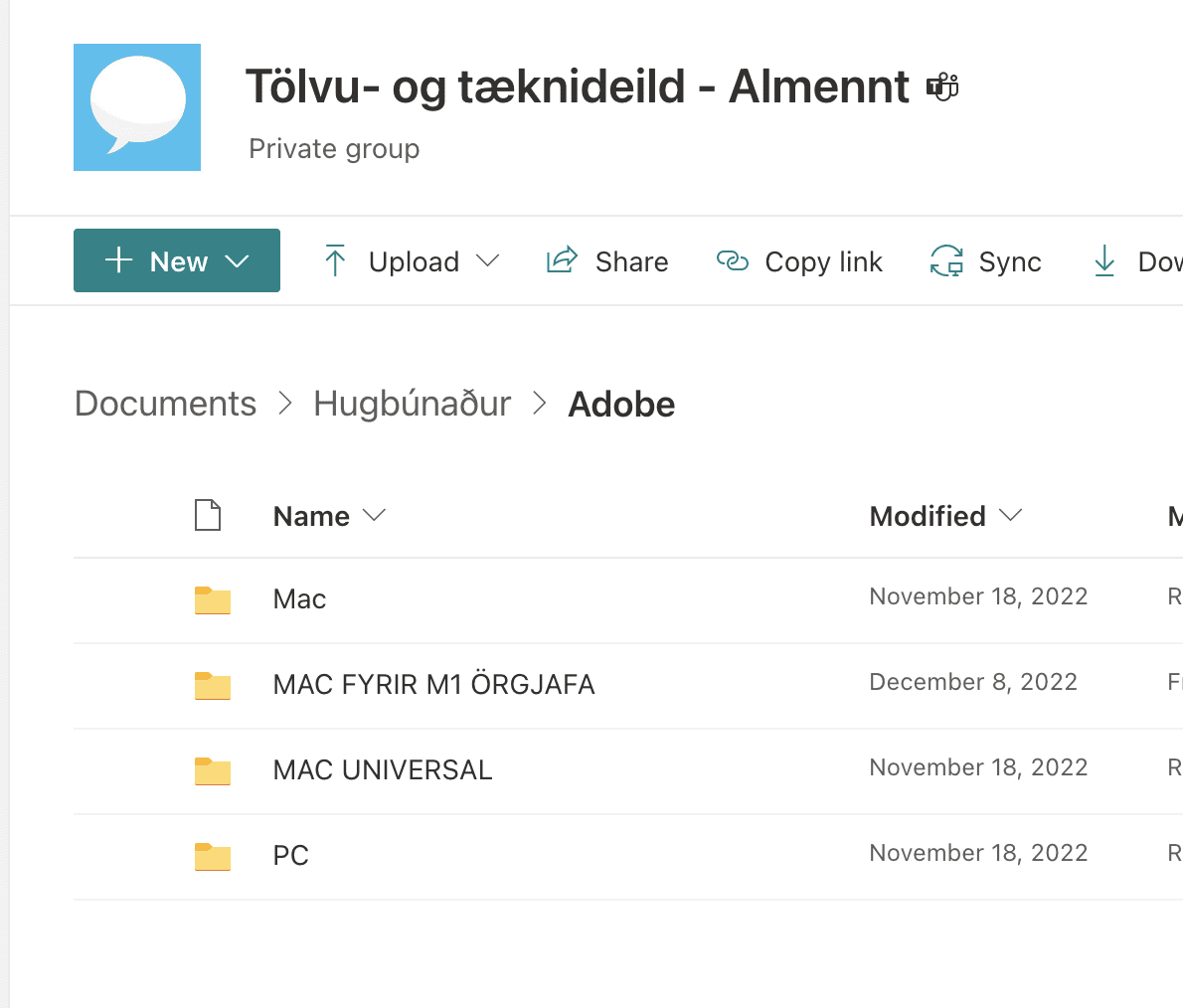This screenshot has height=1008, width=1183.
Task: Click the group chat bubble site logo
Action: (137, 107)
